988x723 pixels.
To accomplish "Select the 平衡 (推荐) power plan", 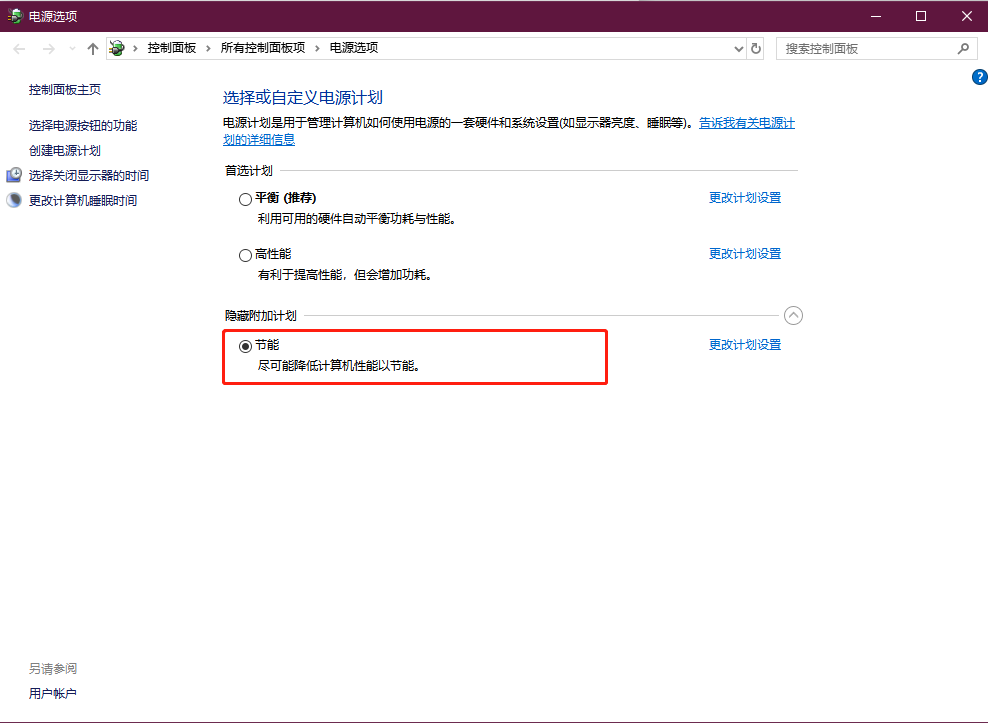I will 245,199.
